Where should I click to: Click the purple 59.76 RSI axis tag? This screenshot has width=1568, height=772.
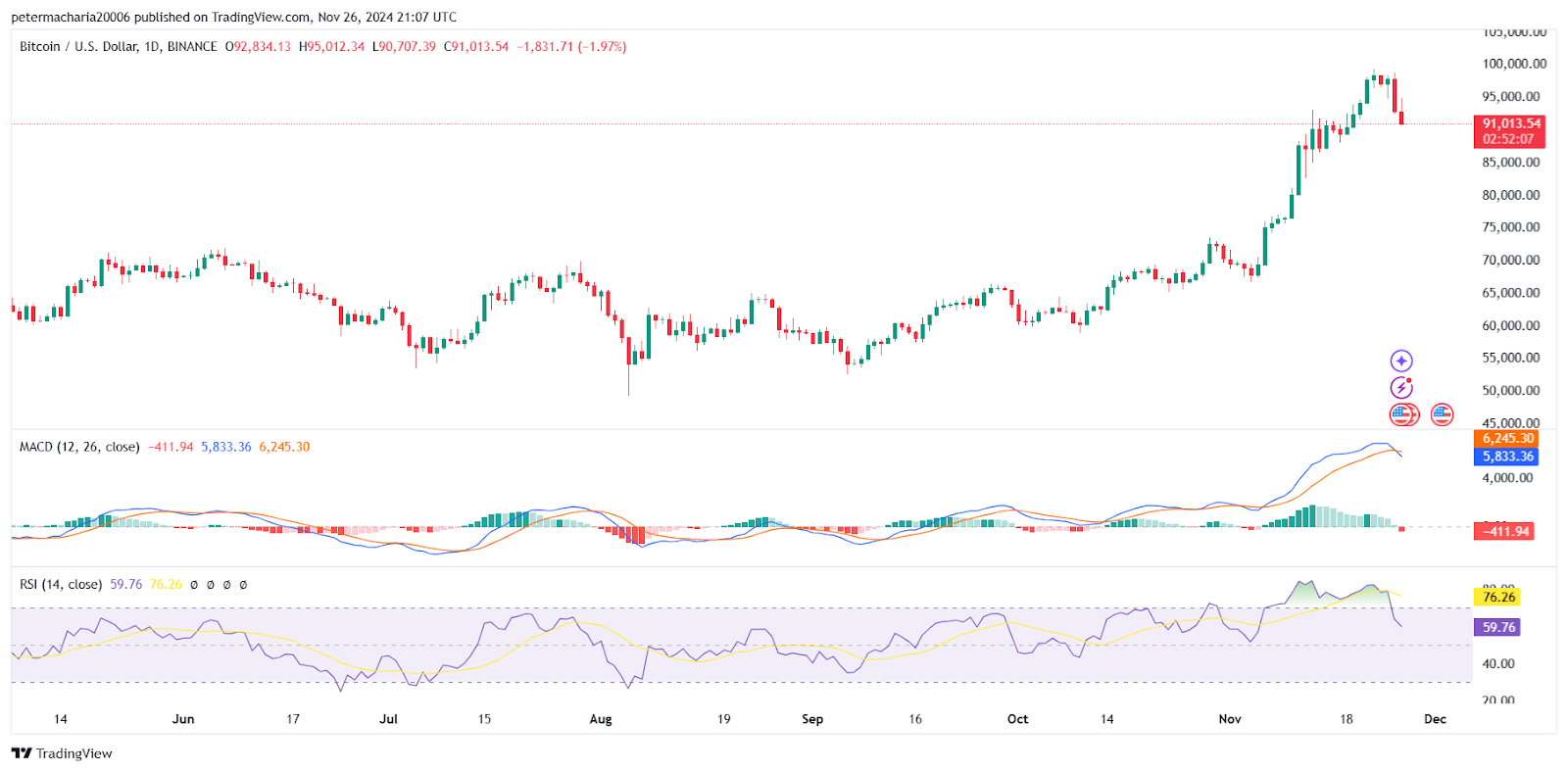[1497, 627]
